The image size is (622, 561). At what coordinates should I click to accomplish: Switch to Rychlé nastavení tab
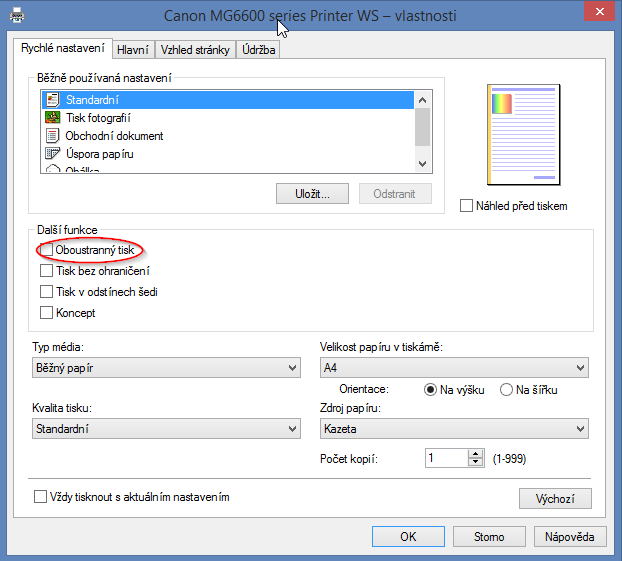point(63,48)
